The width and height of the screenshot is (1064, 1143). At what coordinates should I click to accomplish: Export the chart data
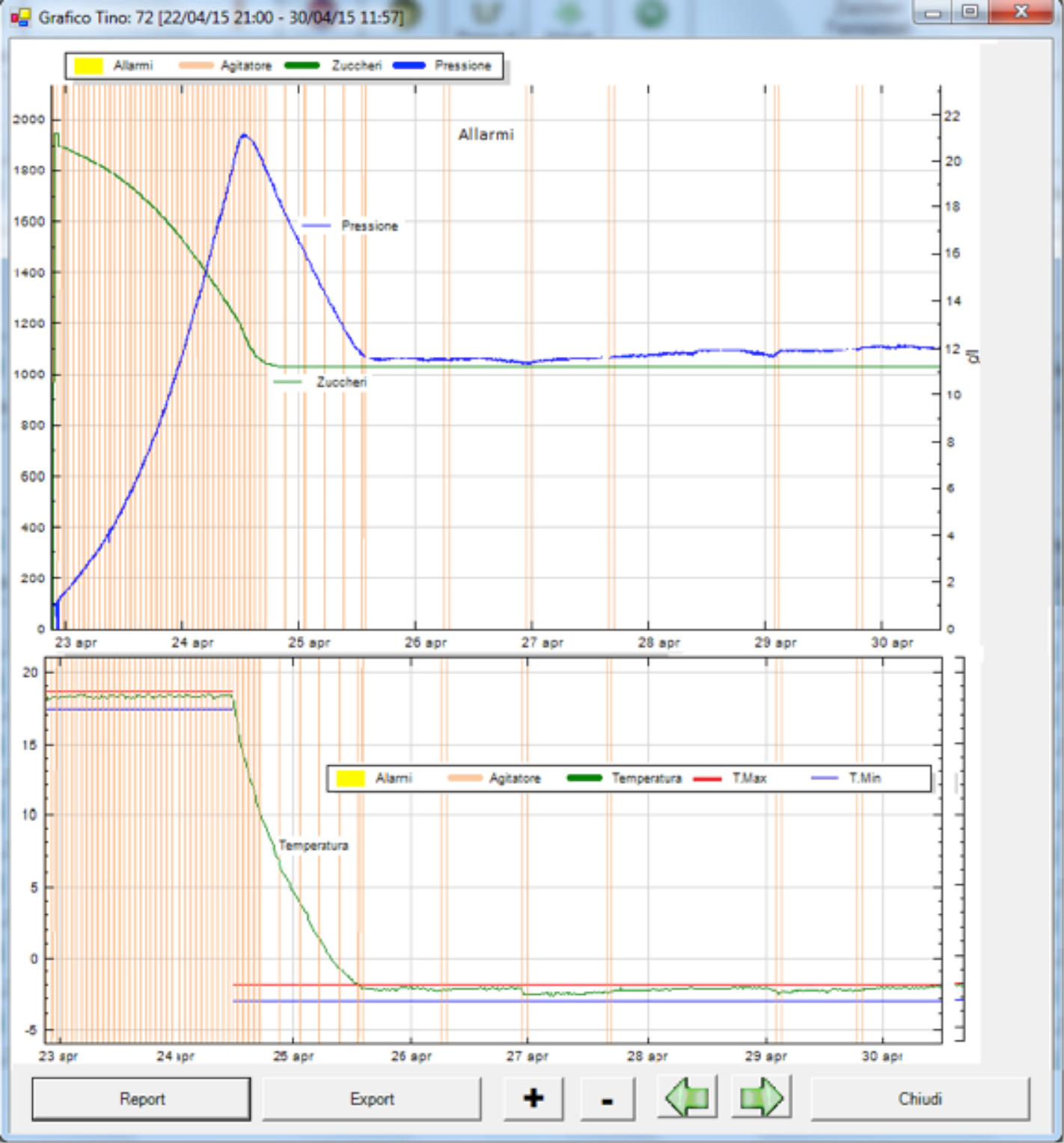372,1099
